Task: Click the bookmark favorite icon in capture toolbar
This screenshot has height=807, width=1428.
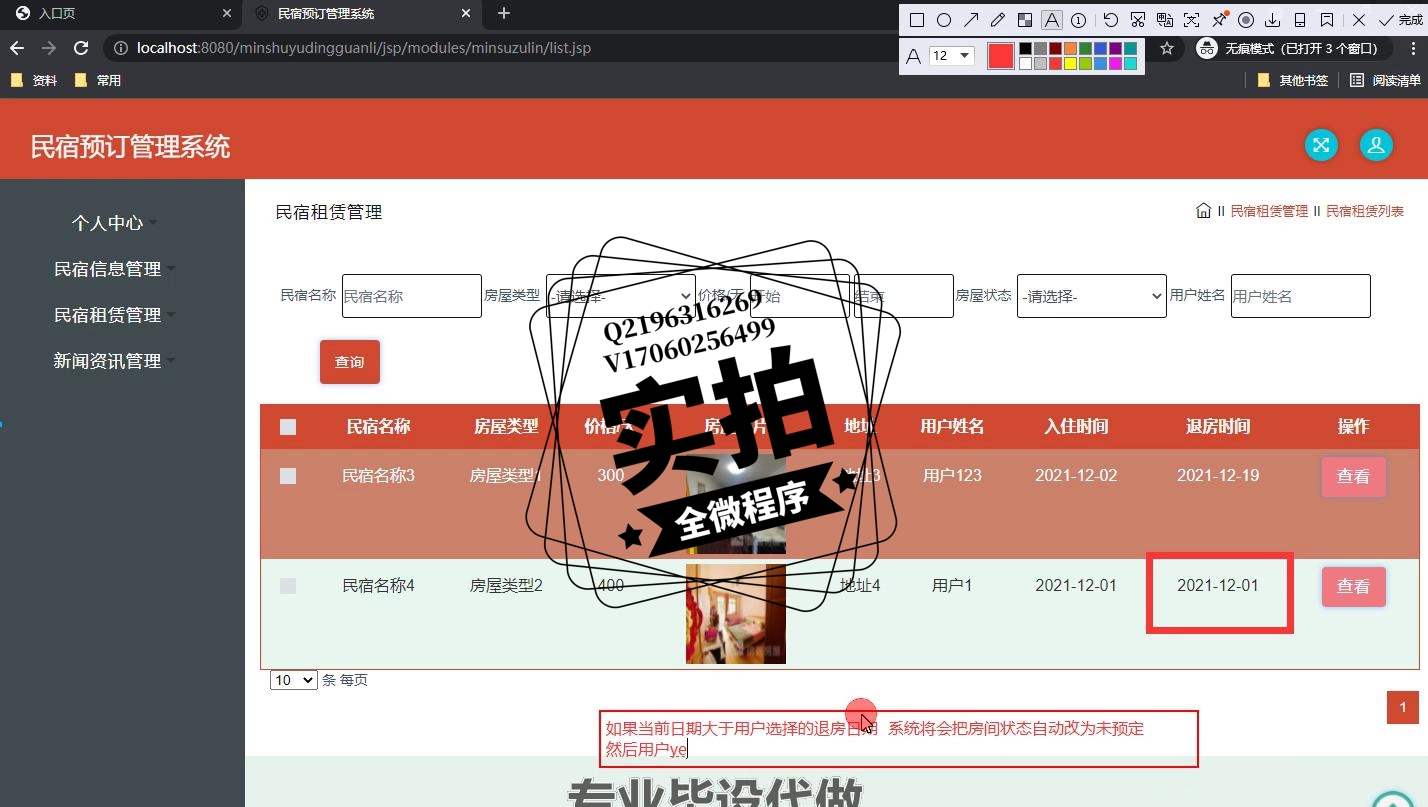Action: pyautogui.click(x=1327, y=20)
